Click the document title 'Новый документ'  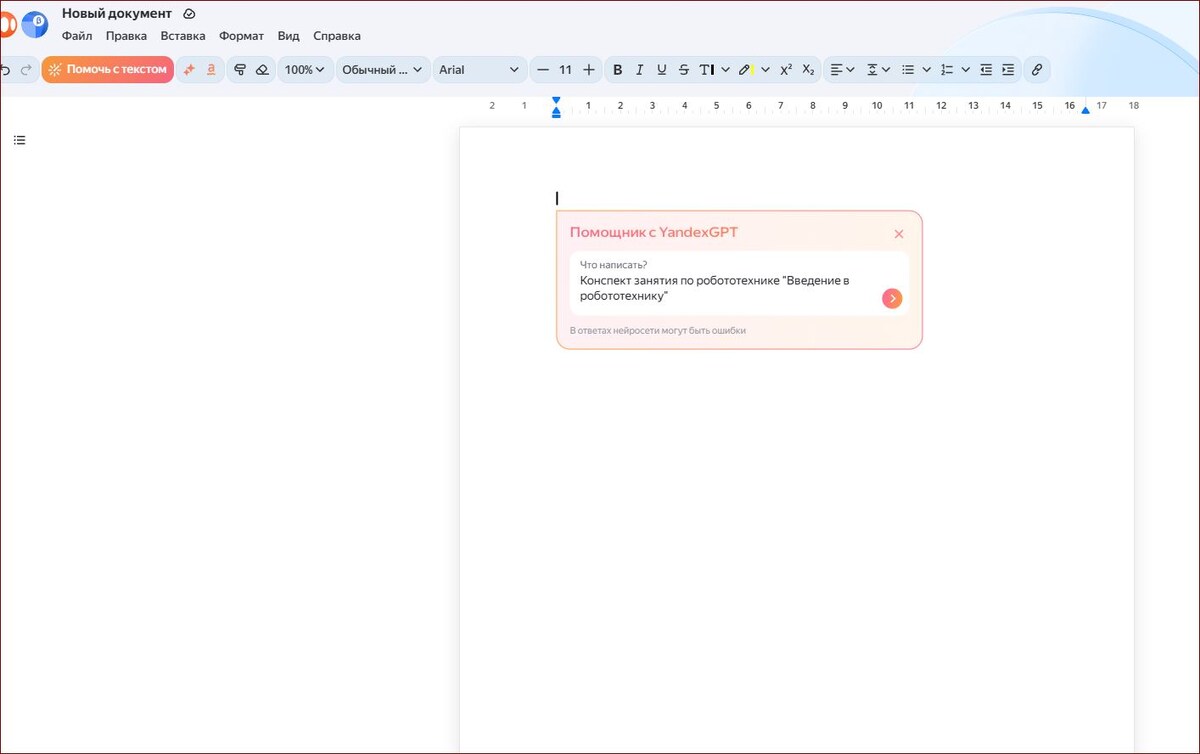point(117,14)
